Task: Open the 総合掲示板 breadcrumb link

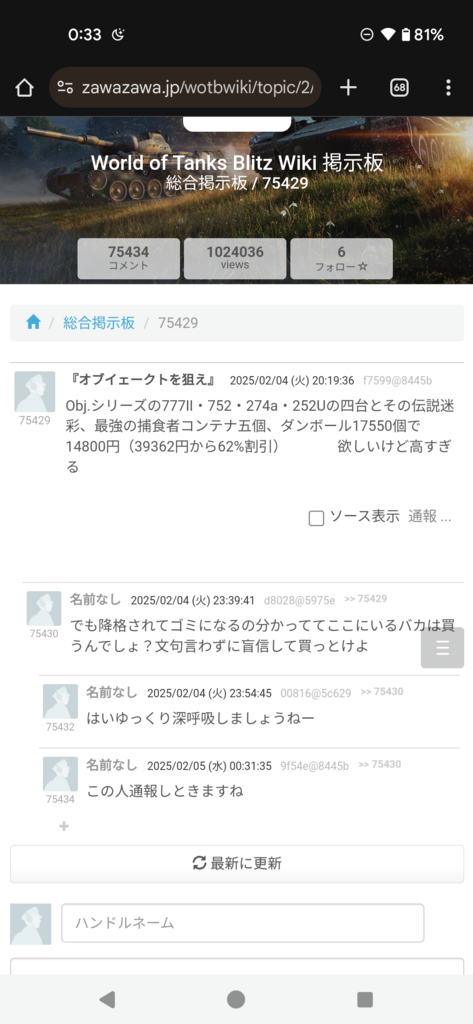Action: [x=99, y=323]
